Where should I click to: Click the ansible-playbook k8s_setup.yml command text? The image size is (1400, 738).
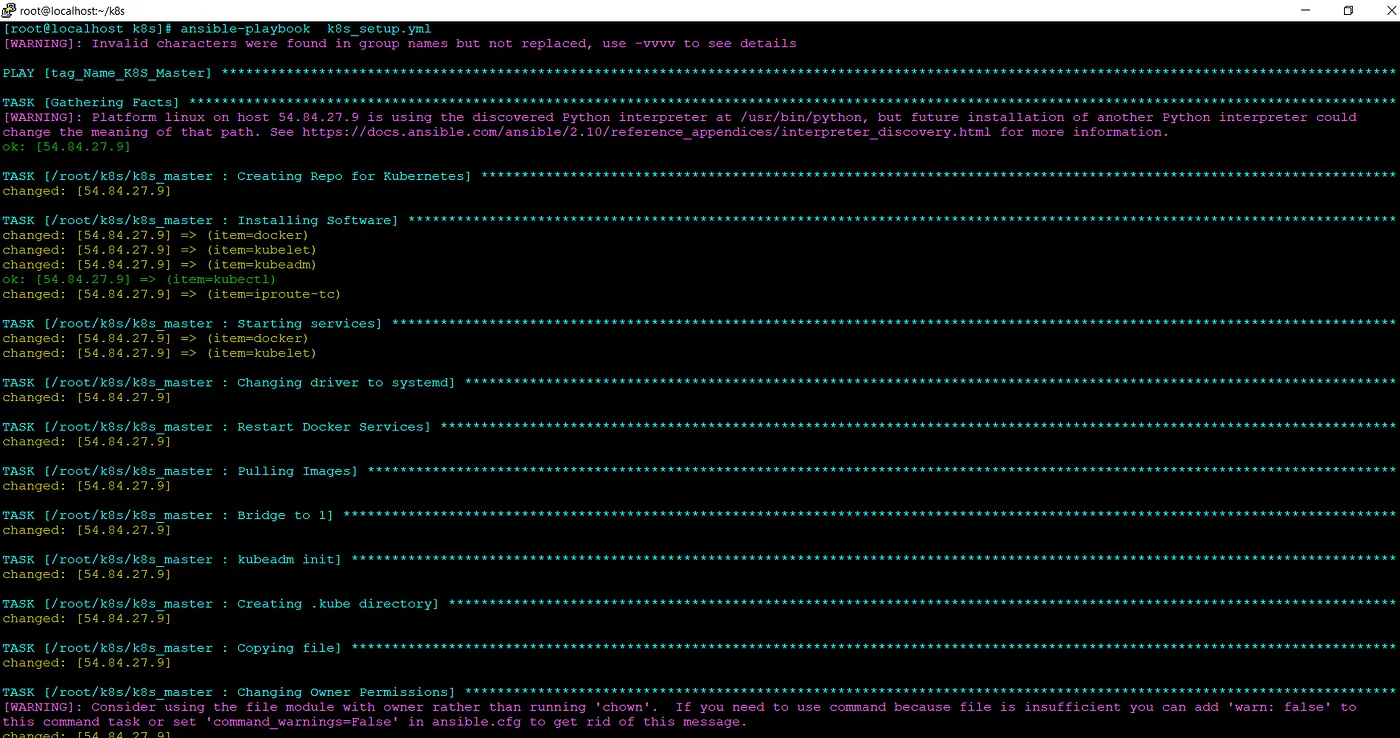305,29
